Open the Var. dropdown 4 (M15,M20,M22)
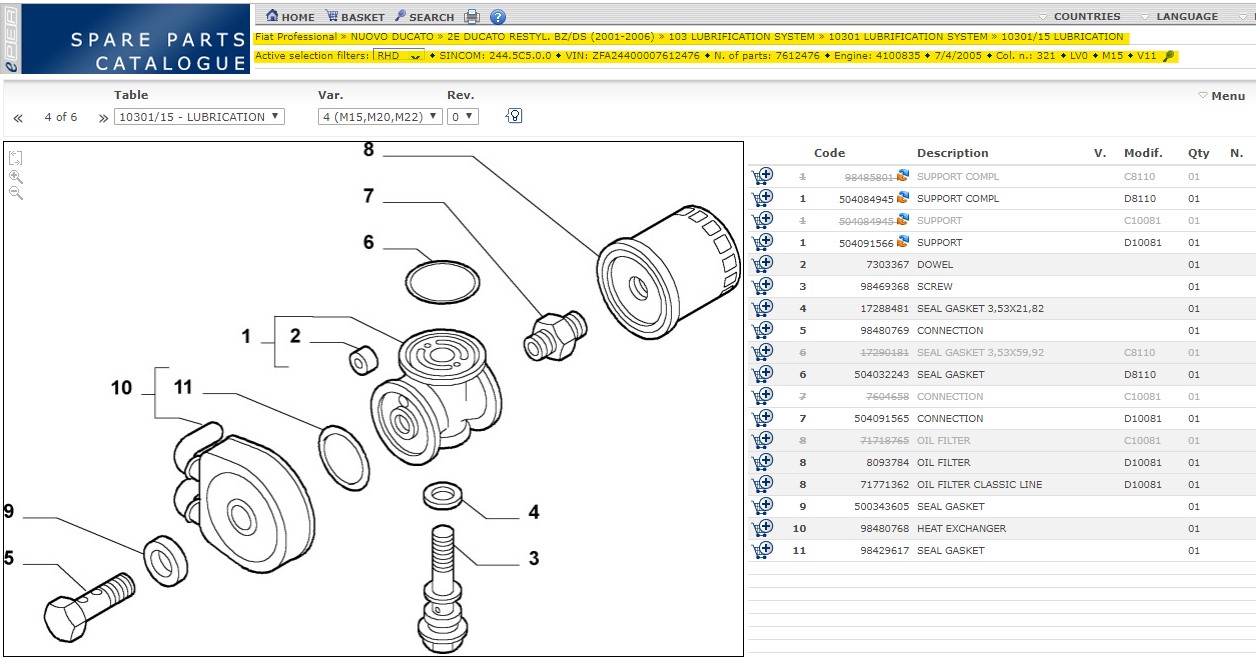The image size is (1256, 660). [x=380, y=117]
